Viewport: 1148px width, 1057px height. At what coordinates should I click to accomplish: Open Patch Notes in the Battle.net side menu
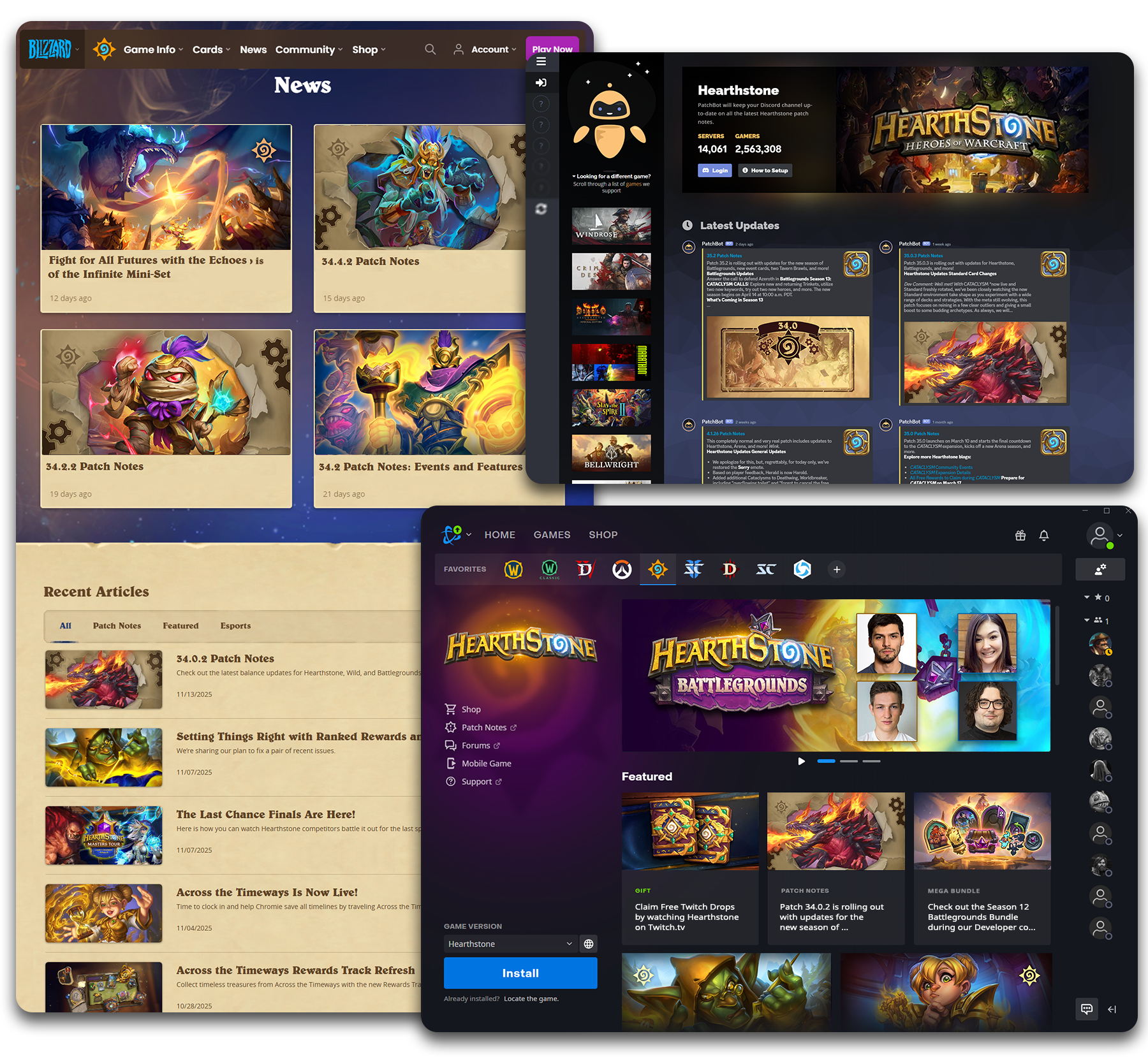click(481, 727)
